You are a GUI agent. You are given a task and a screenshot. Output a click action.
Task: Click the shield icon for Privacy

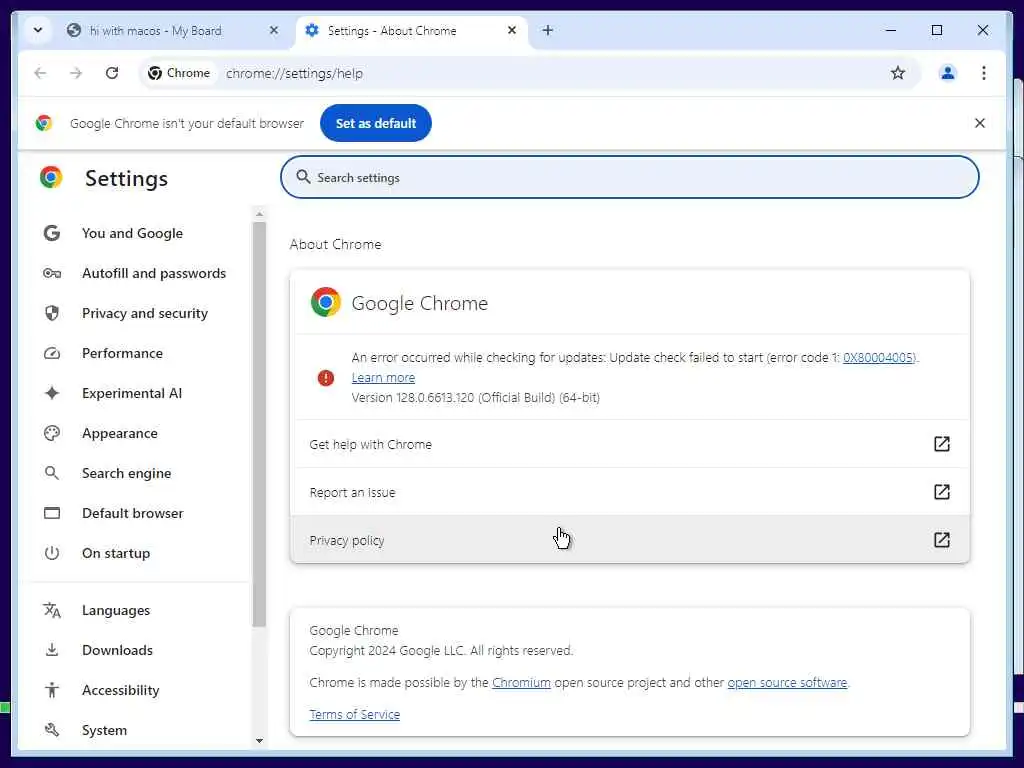click(x=52, y=313)
